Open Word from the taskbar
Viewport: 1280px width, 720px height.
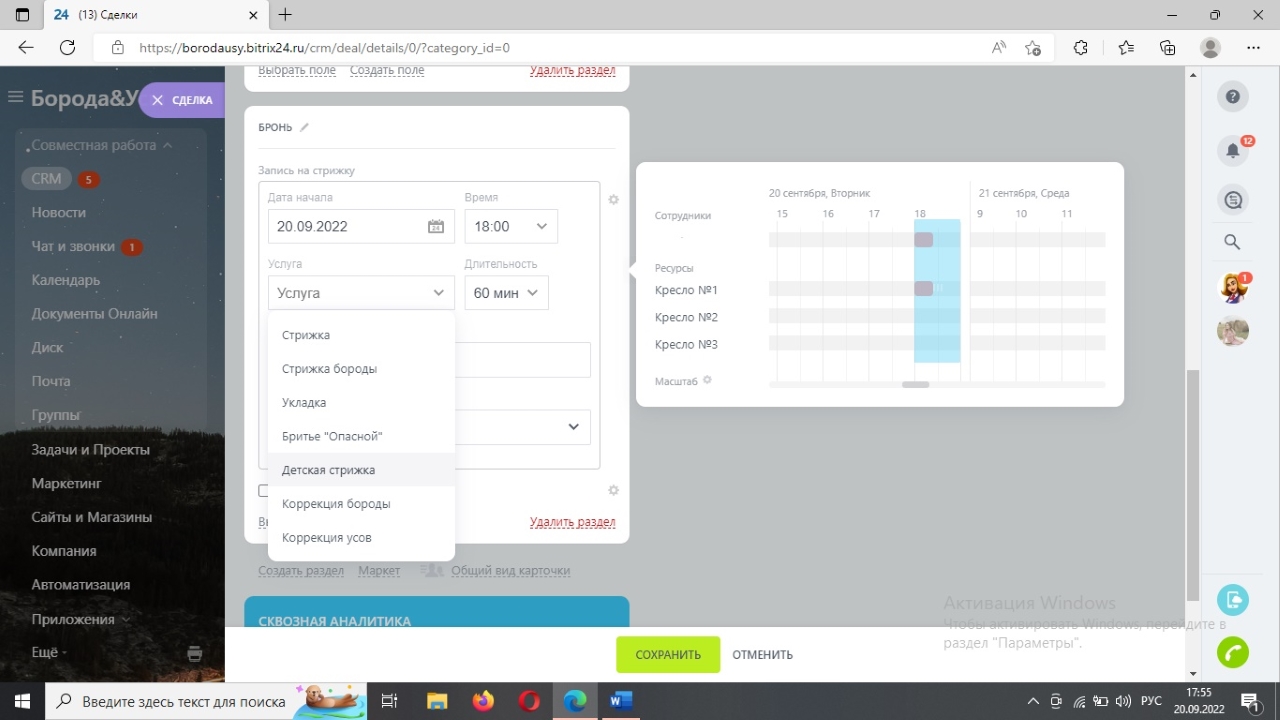coord(621,701)
